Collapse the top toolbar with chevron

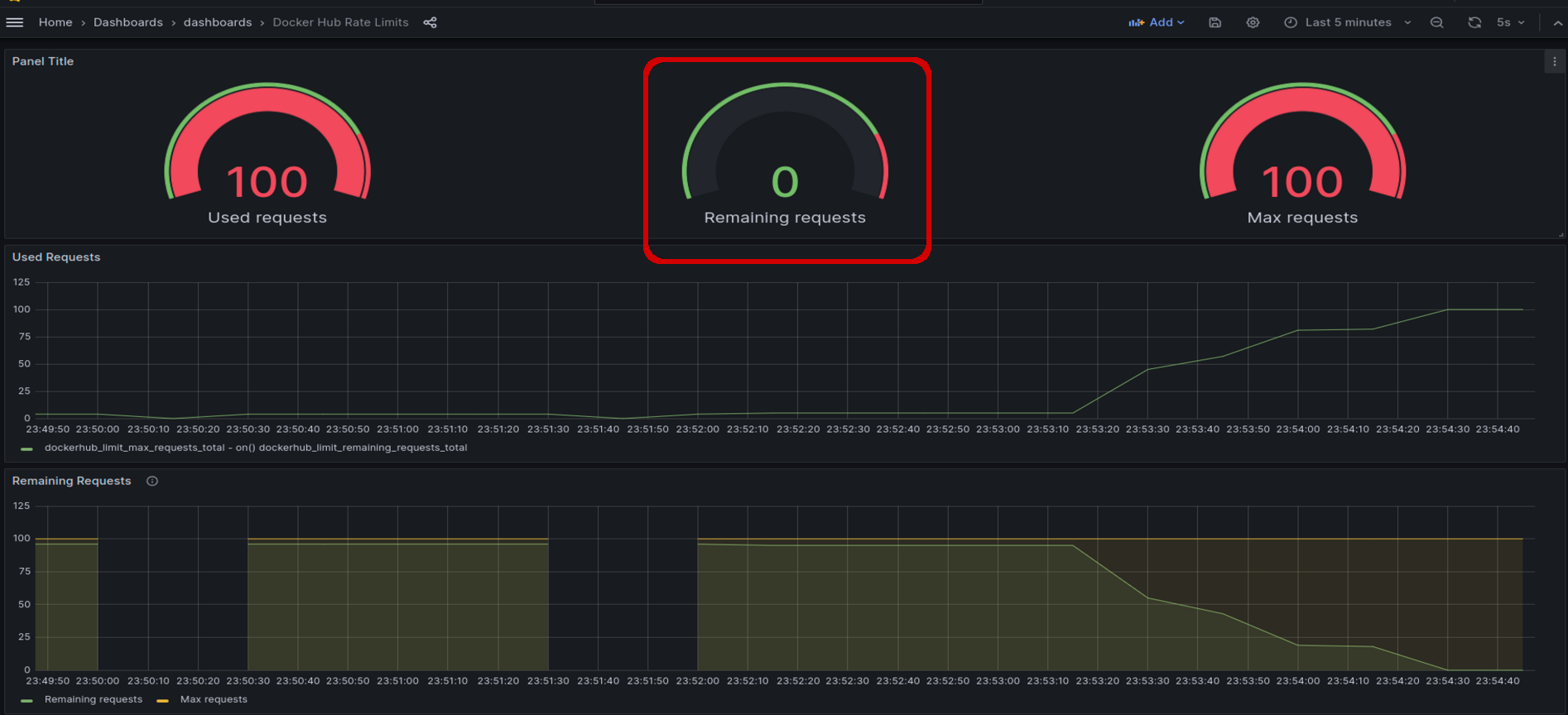pos(1557,22)
